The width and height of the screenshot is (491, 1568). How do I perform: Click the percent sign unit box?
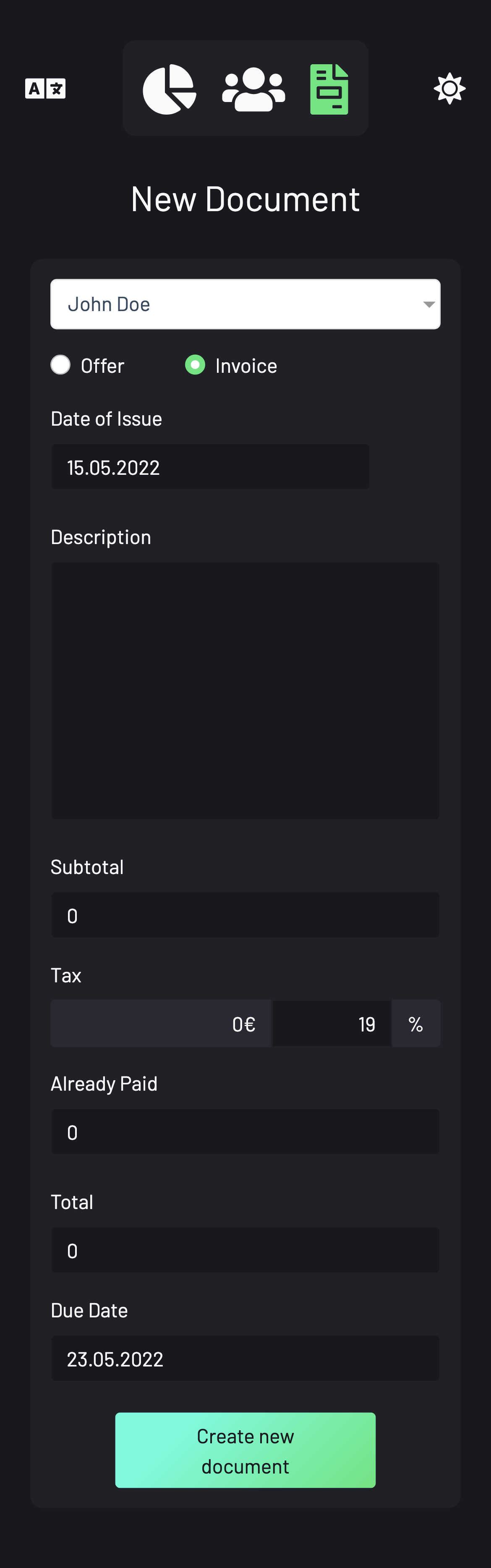(415, 1023)
